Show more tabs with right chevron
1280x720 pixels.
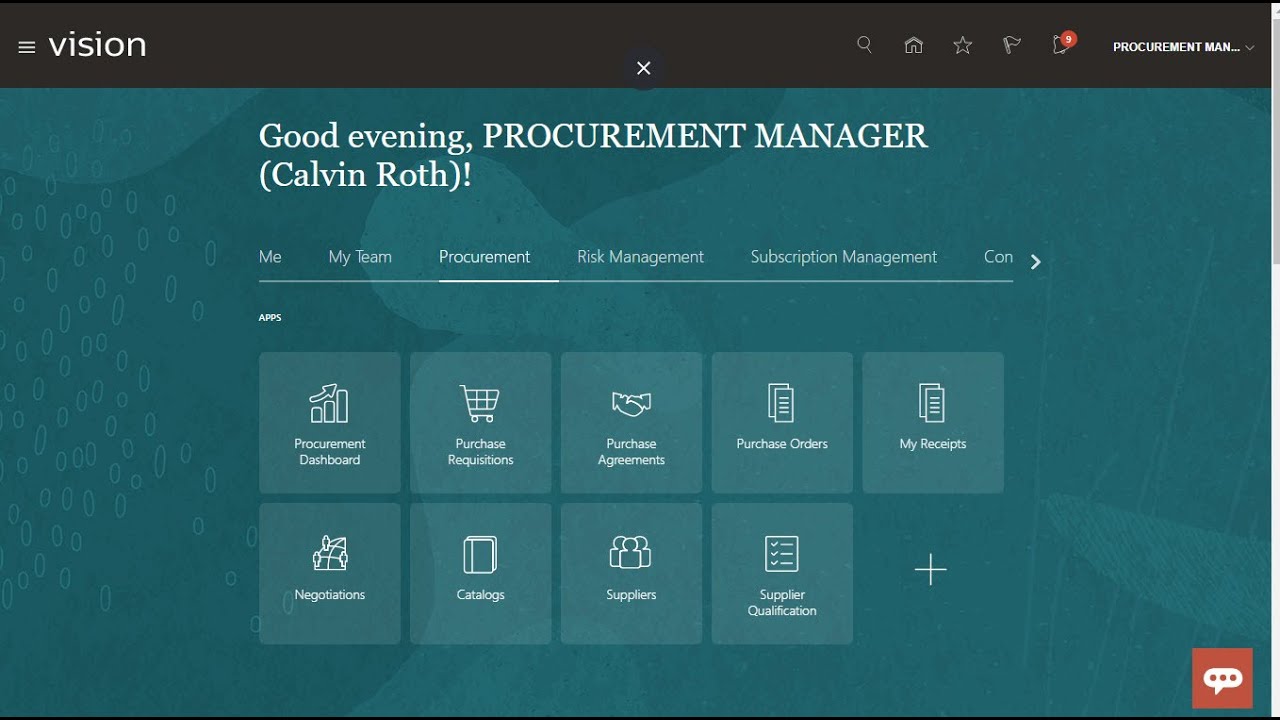coord(1036,262)
